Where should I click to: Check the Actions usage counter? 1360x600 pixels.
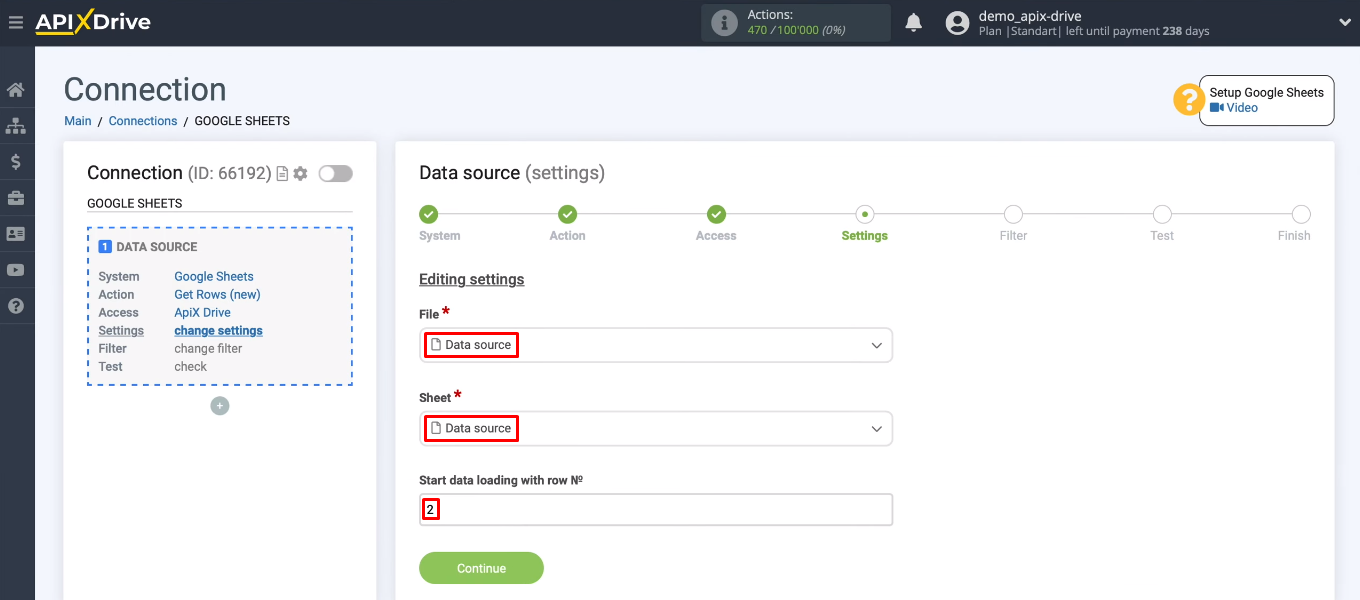795,22
